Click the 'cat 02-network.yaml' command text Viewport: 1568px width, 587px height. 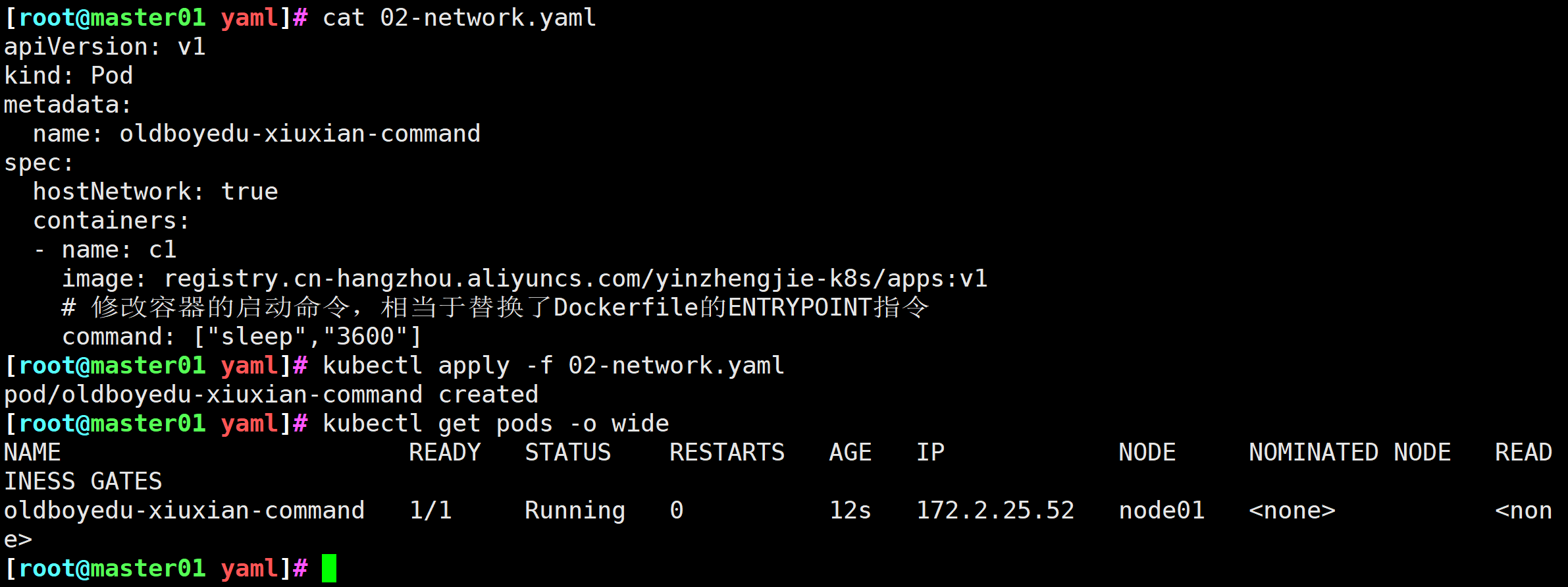point(459,18)
